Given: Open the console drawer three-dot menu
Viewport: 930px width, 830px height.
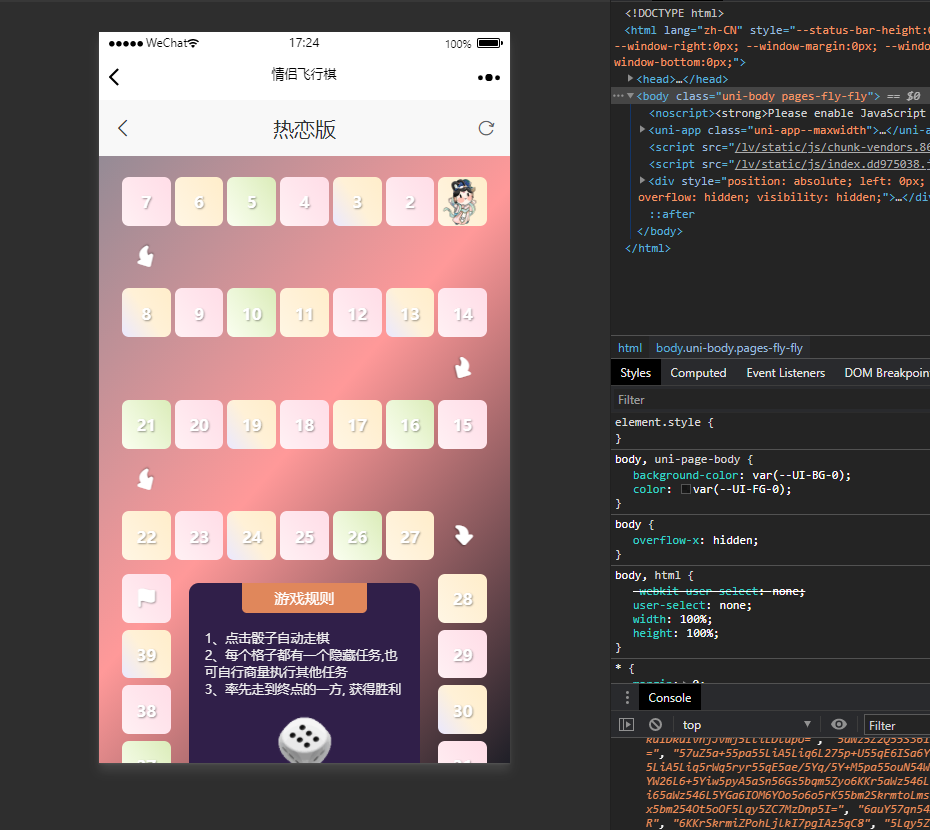Looking at the screenshot, I should tap(627, 698).
